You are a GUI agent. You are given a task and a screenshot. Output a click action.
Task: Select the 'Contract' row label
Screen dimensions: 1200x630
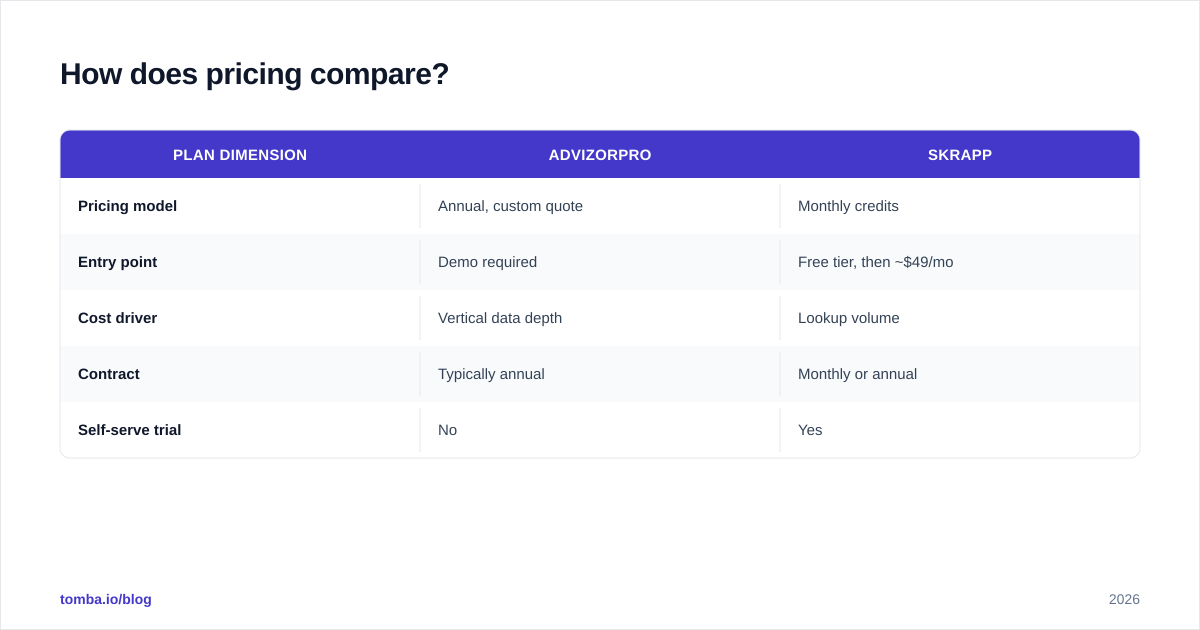point(109,374)
